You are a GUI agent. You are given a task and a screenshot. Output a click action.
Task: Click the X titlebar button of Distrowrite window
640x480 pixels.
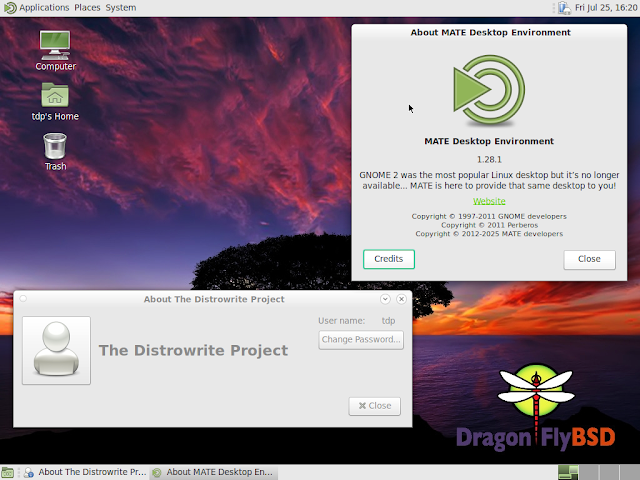(x=401, y=299)
